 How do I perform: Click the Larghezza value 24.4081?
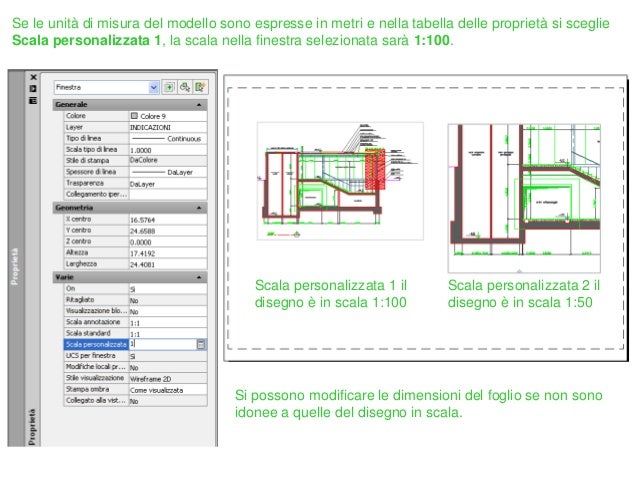pyautogui.click(x=168, y=265)
